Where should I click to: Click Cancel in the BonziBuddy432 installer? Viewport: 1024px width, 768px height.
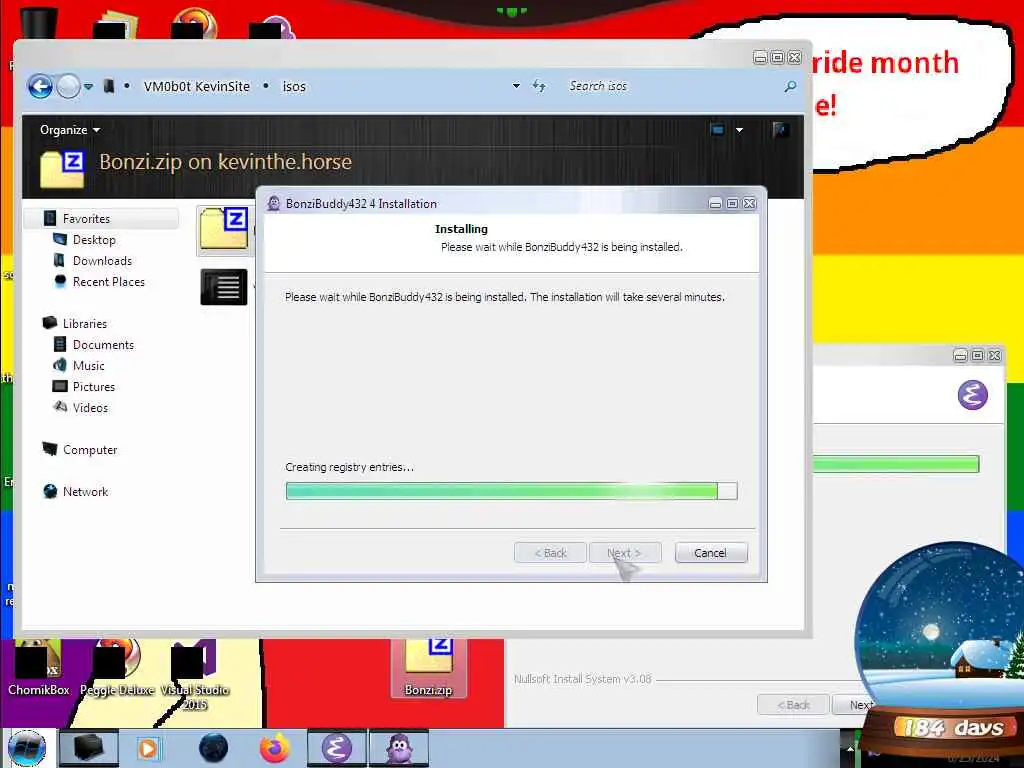[711, 552]
